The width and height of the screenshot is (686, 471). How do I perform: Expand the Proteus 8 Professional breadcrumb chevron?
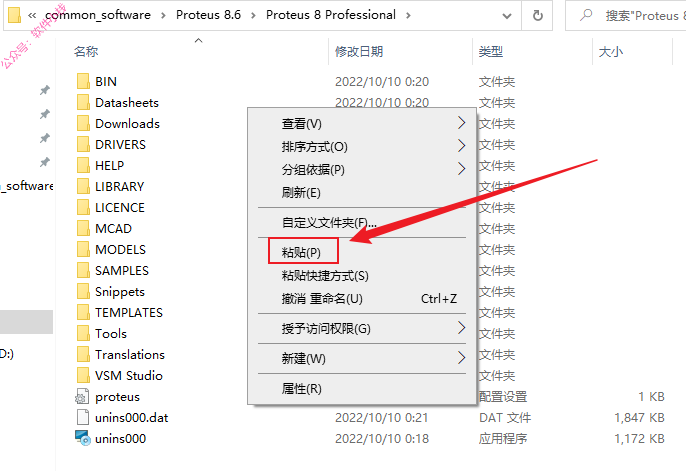coord(408,16)
